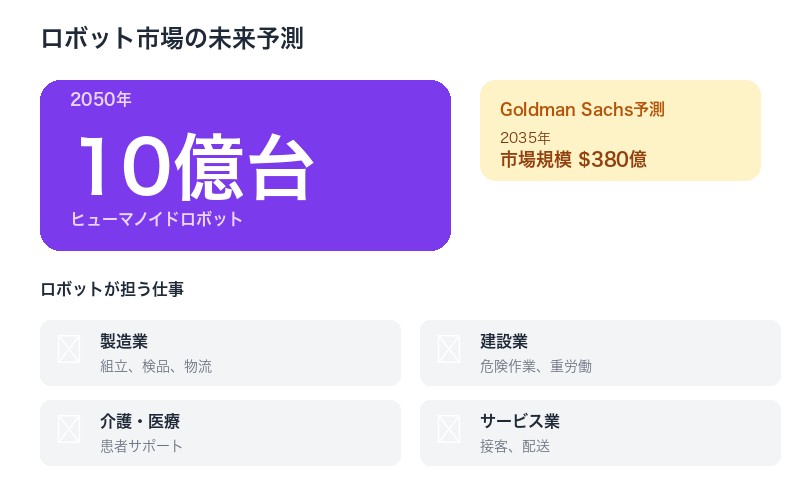
Task: Click the large 10億台 figure
Action: point(195,166)
